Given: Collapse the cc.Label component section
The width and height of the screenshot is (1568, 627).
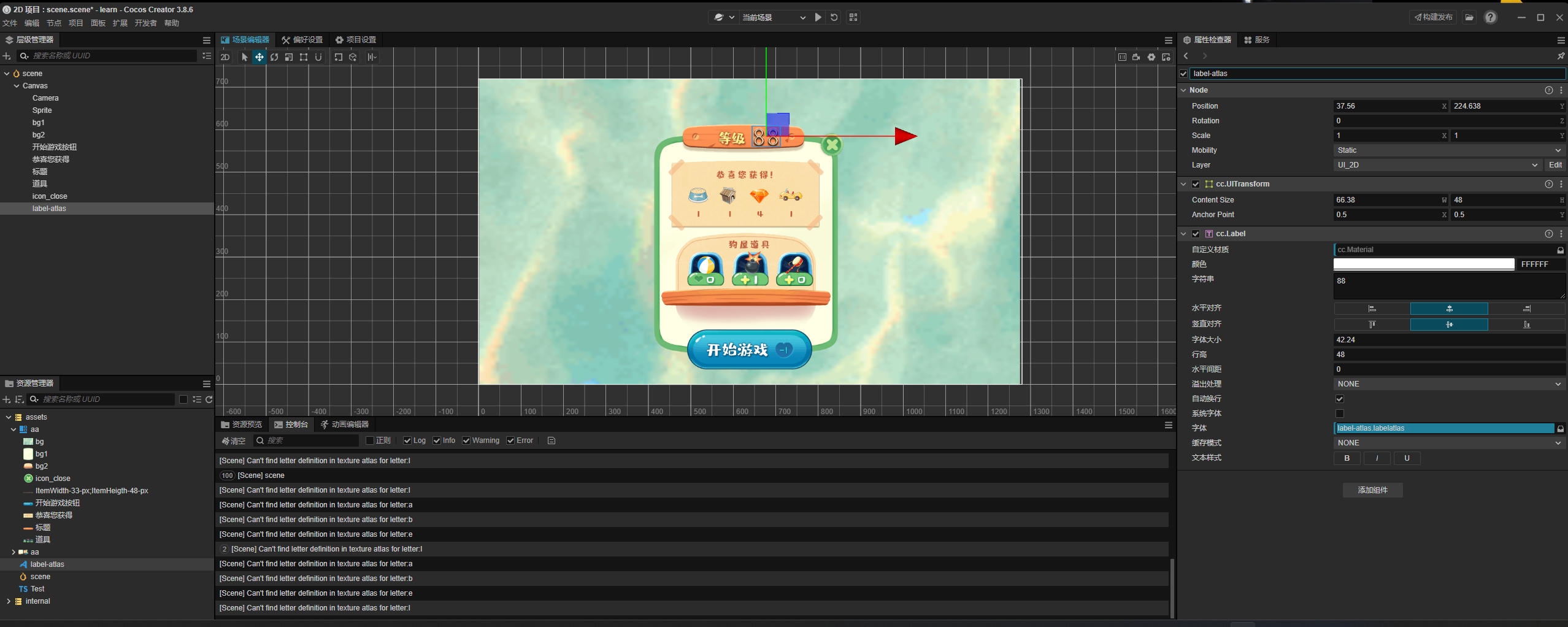Looking at the screenshot, I should (1183, 234).
